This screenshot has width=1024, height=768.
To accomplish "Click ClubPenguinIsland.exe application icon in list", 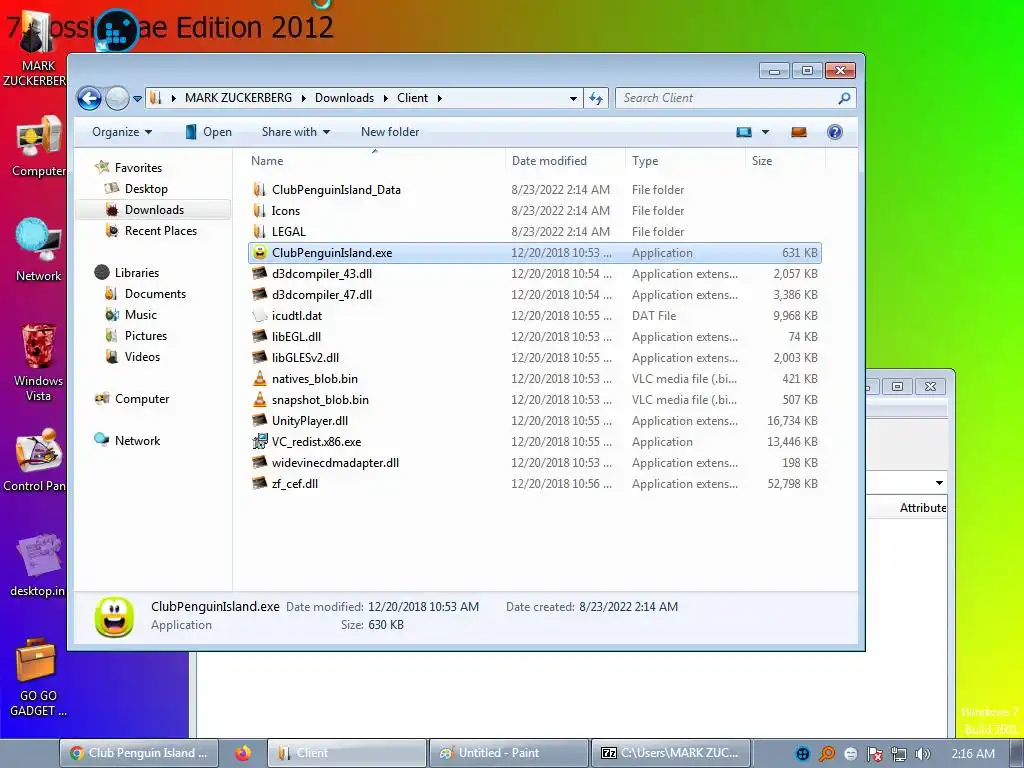I will click(x=259, y=253).
